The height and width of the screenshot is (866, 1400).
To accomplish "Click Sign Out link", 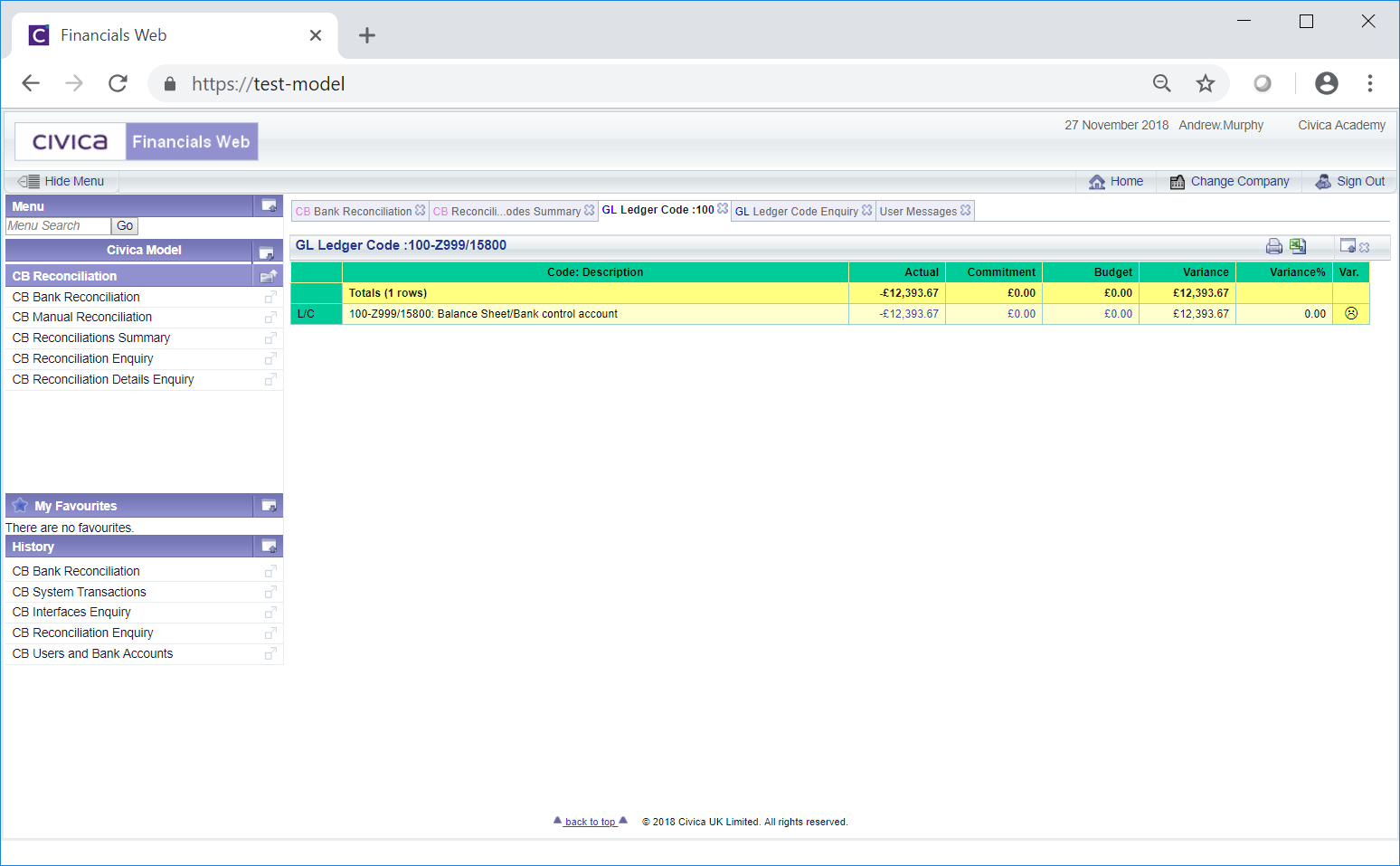I will (1349, 181).
